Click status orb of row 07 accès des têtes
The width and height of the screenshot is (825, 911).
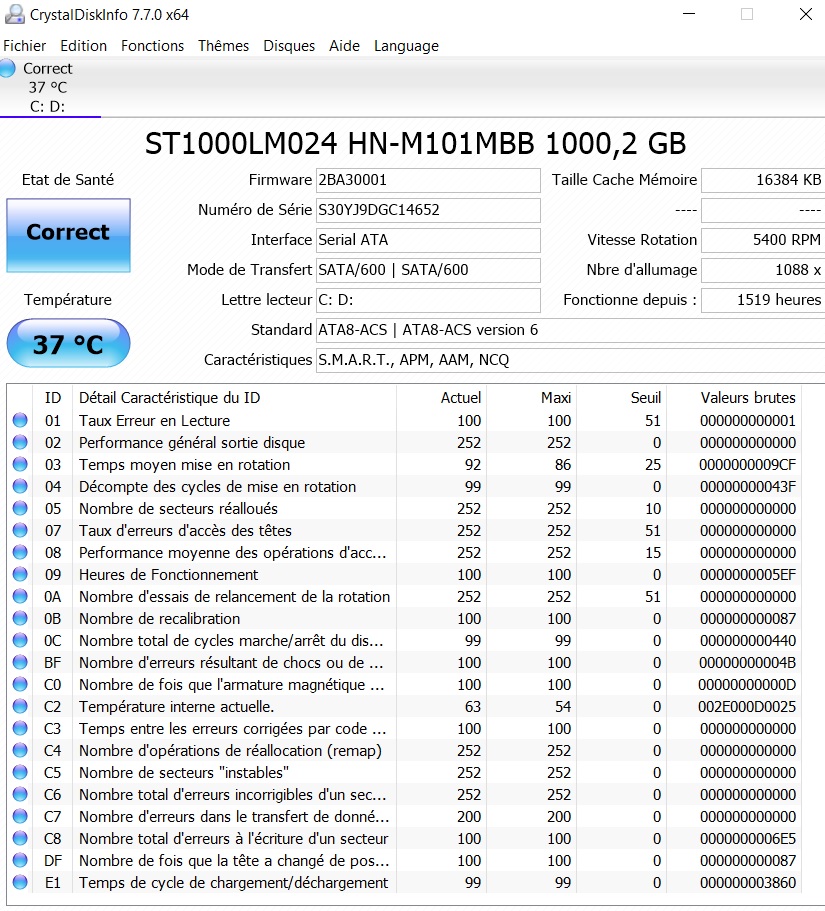pos(20,530)
